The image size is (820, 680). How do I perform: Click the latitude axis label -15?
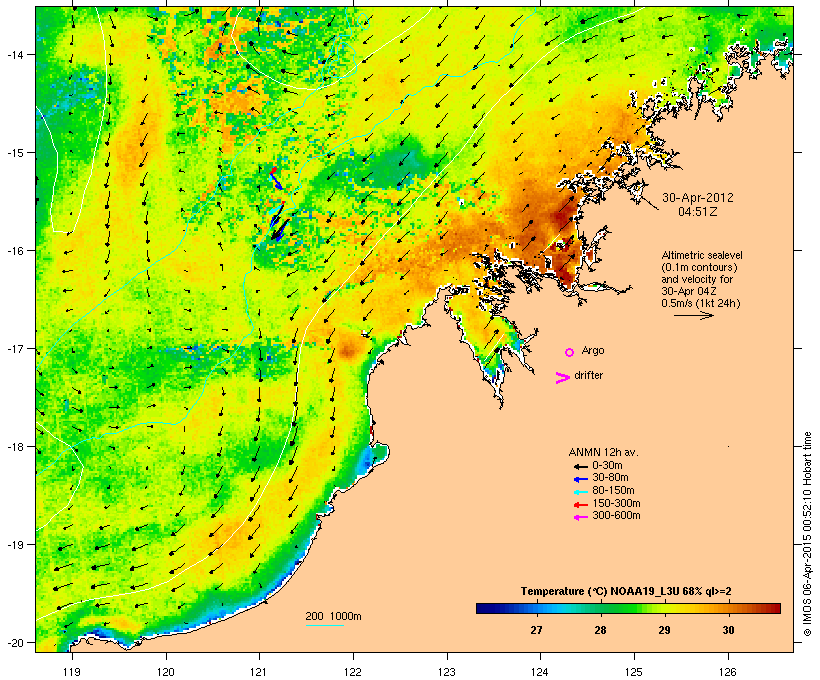(x=15, y=153)
